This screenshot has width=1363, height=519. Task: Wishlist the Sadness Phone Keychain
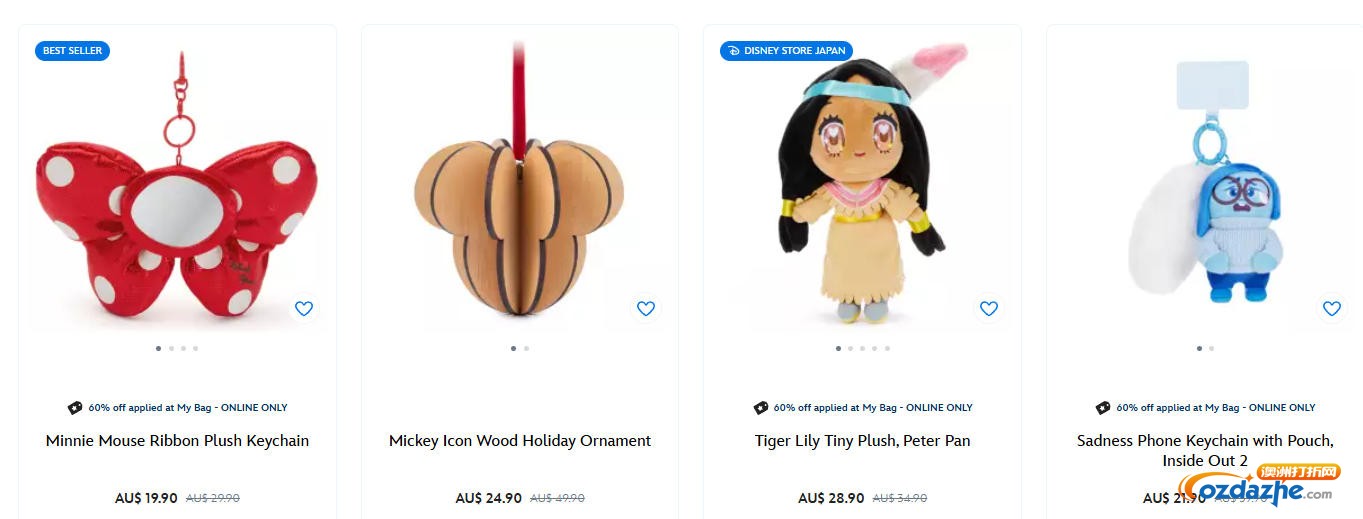[x=1332, y=308]
